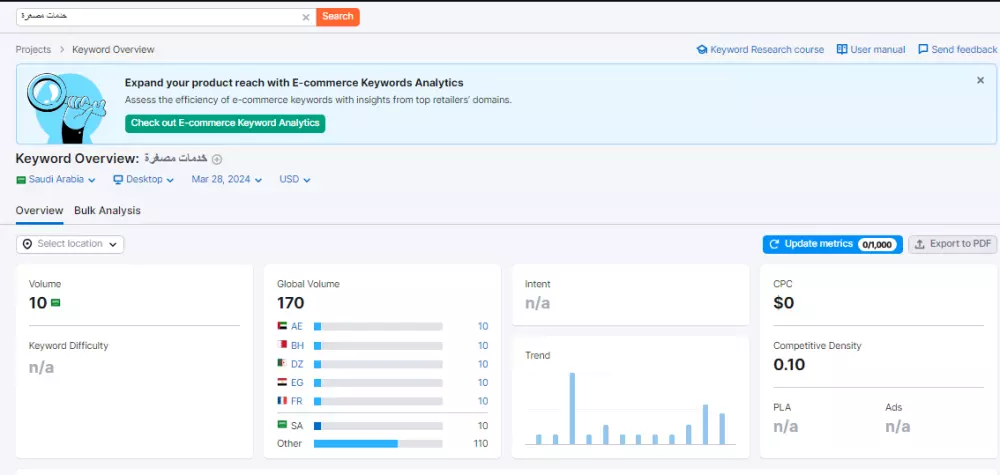Open the Saudi Arabia country dropdown
The width and height of the screenshot is (1000, 475).
56,180
